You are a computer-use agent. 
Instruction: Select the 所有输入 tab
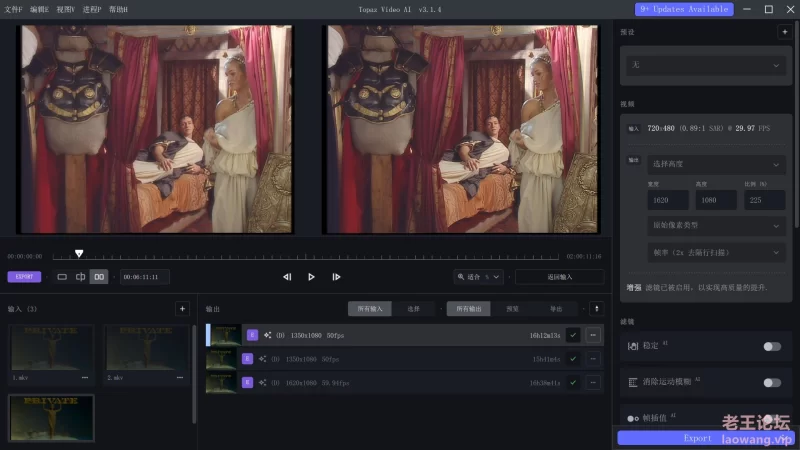click(369, 309)
